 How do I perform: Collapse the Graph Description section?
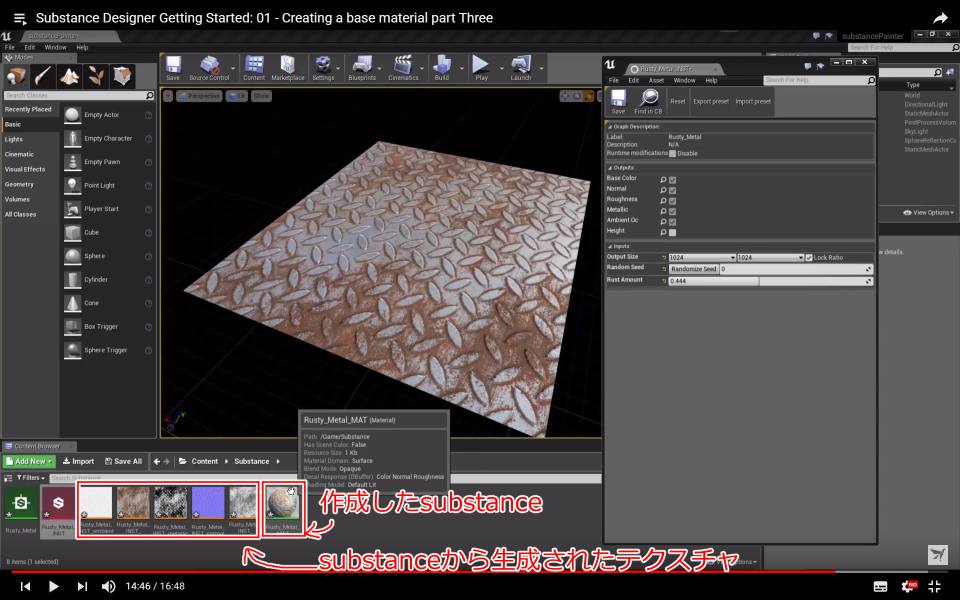point(610,127)
